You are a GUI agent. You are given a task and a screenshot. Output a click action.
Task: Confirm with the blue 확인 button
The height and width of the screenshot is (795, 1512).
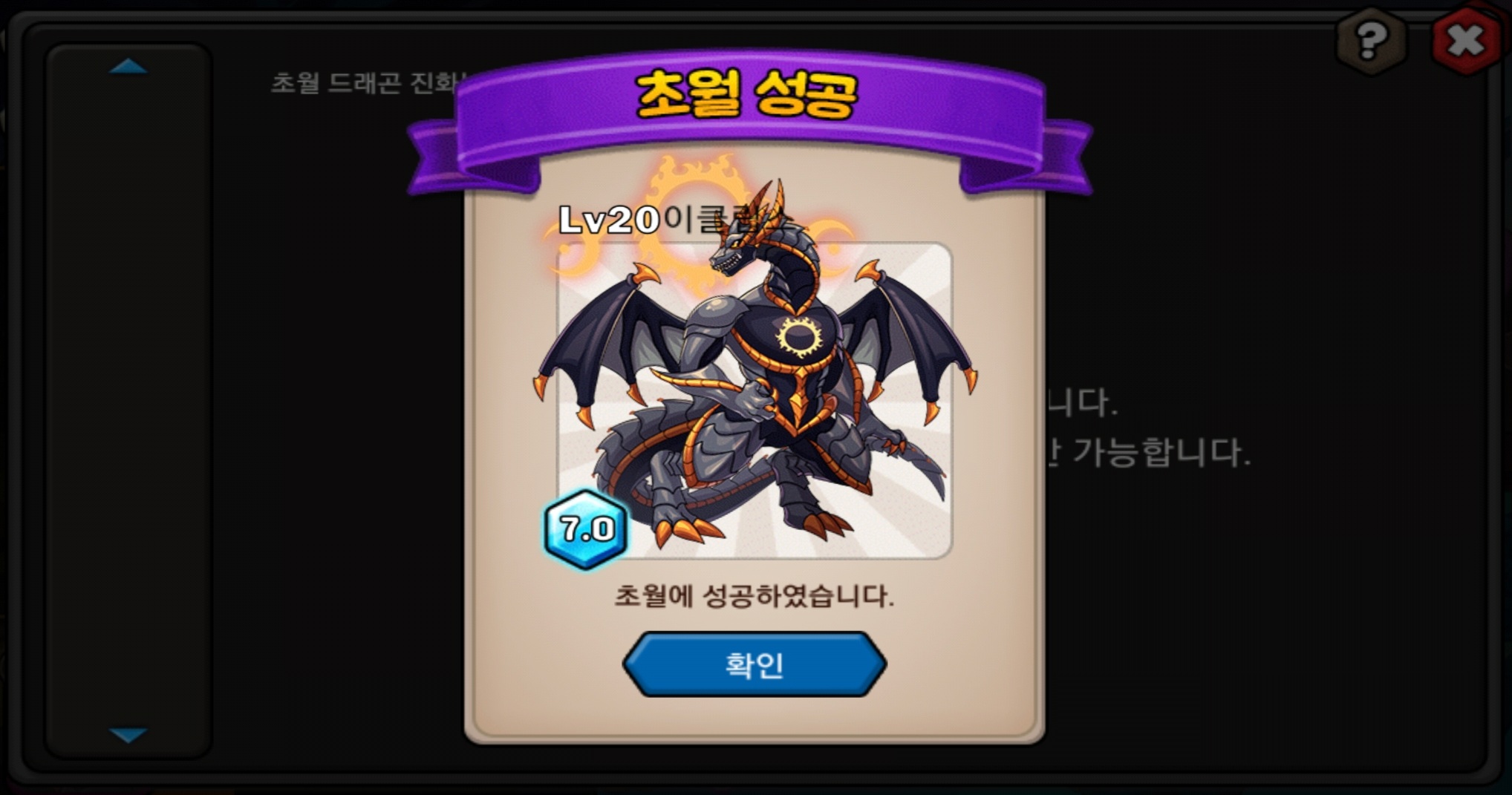755,664
